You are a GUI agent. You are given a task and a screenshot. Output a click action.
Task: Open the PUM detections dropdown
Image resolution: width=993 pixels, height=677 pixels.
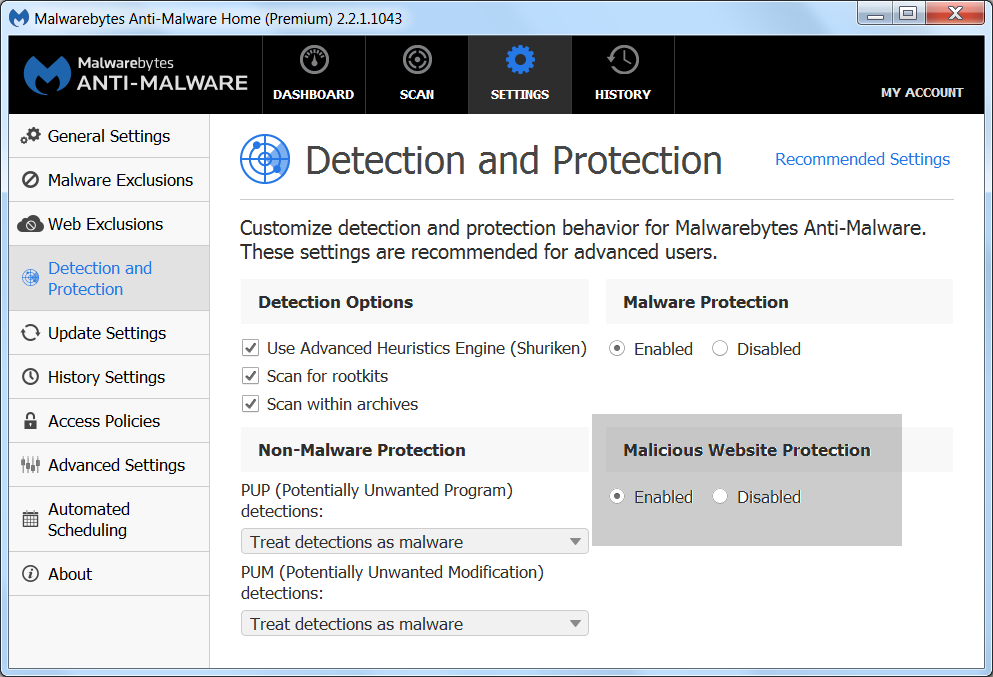click(x=415, y=623)
